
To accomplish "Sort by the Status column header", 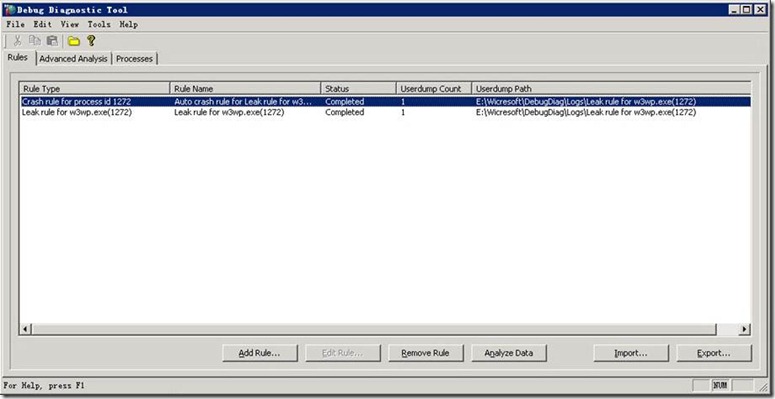I will click(359, 89).
